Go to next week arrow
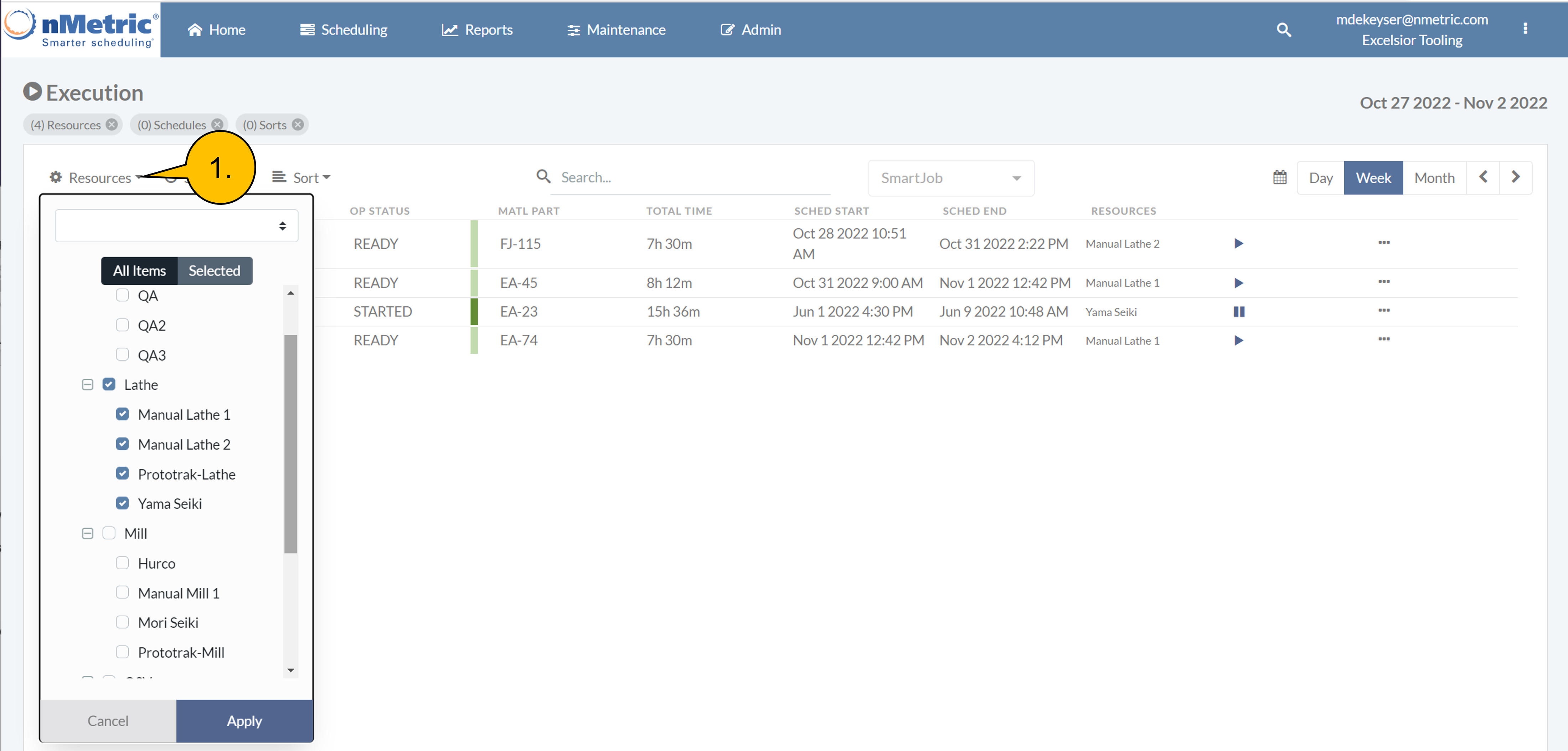This screenshot has width=1568, height=751. [x=1515, y=178]
